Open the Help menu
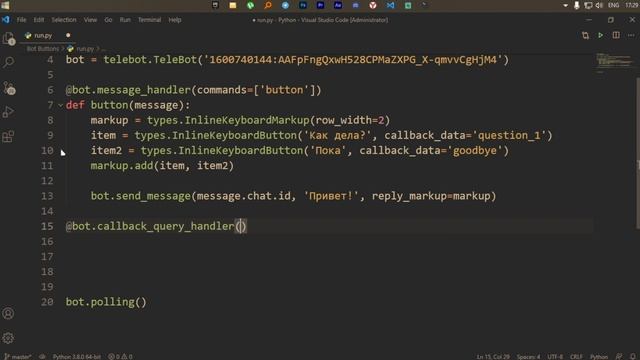 [x=175, y=20]
